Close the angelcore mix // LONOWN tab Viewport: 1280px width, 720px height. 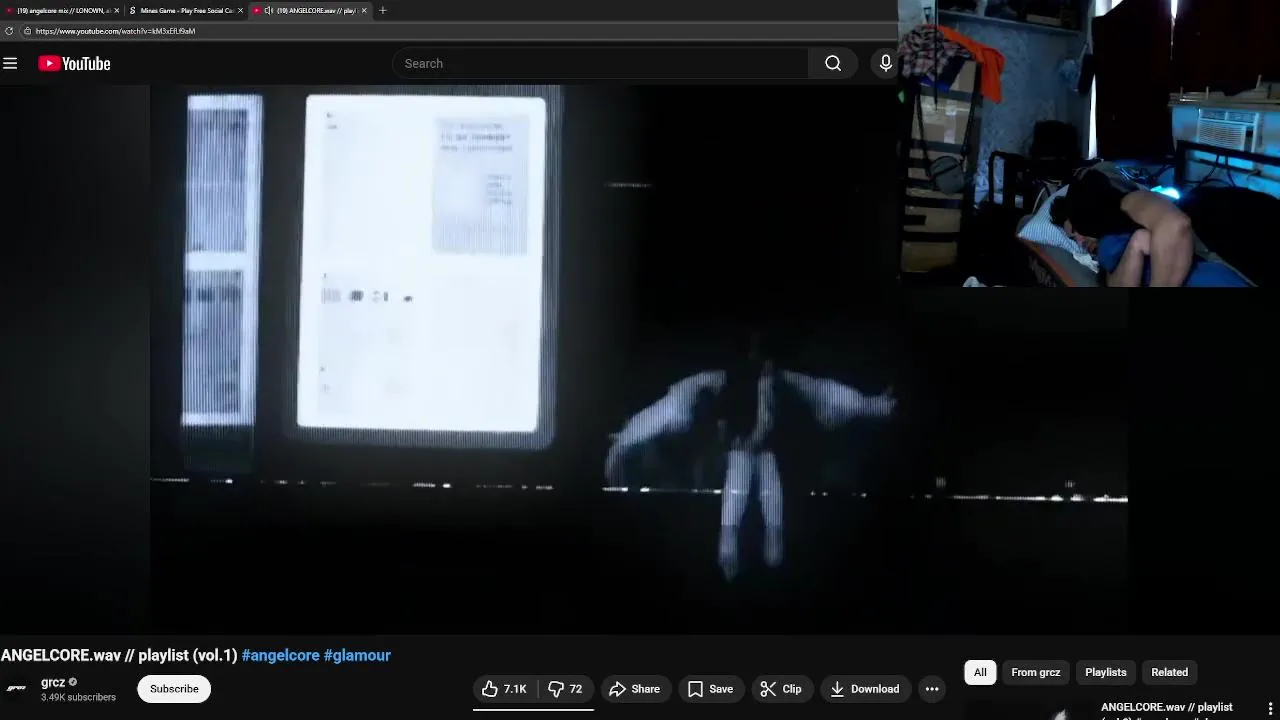click(116, 10)
